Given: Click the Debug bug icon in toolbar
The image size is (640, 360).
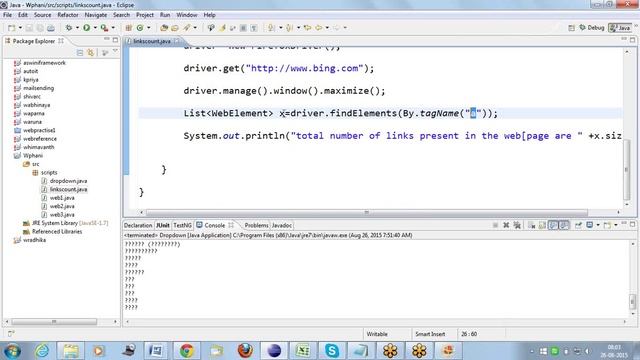Looking at the screenshot, I should click(x=69, y=28).
